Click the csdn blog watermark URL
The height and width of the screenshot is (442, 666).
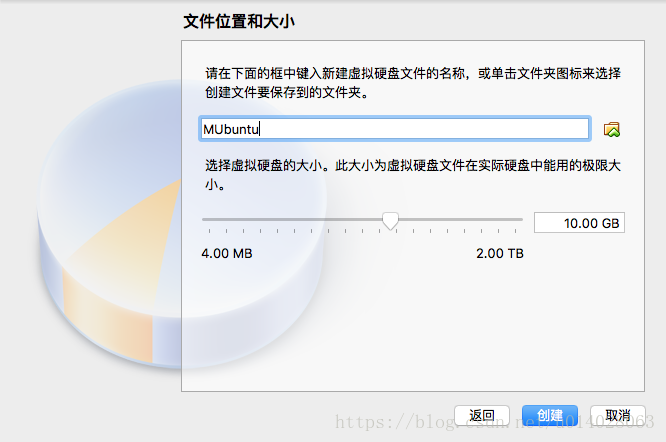[495, 422]
